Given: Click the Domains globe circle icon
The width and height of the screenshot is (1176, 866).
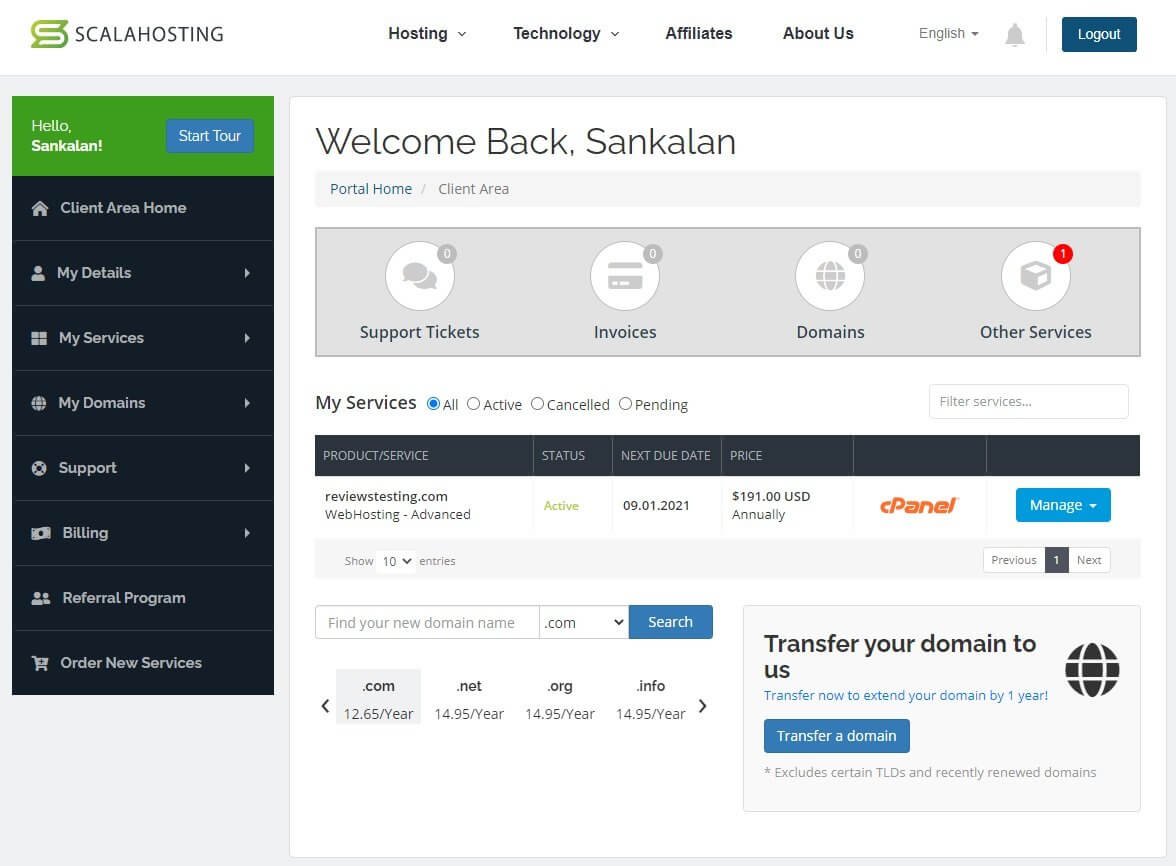Looking at the screenshot, I should (830, 275).
